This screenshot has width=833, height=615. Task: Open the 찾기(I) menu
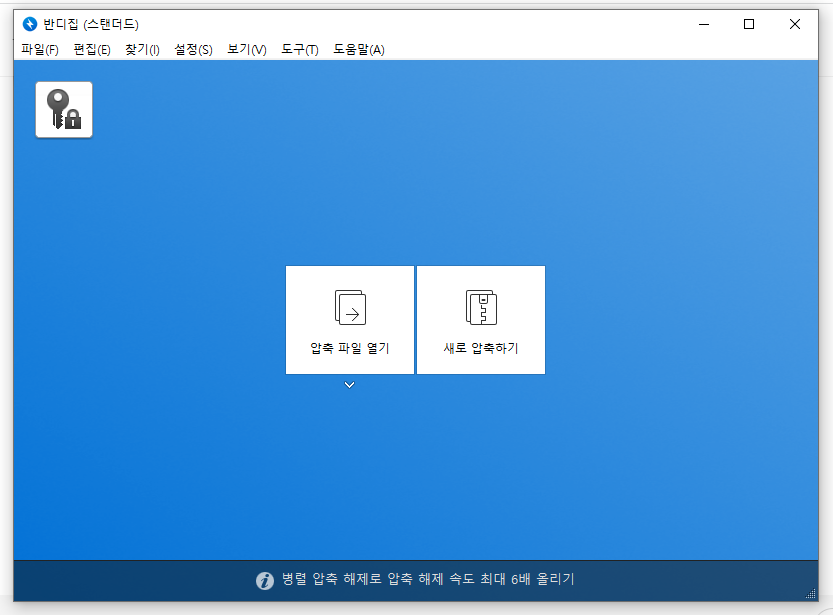(140, 49)
